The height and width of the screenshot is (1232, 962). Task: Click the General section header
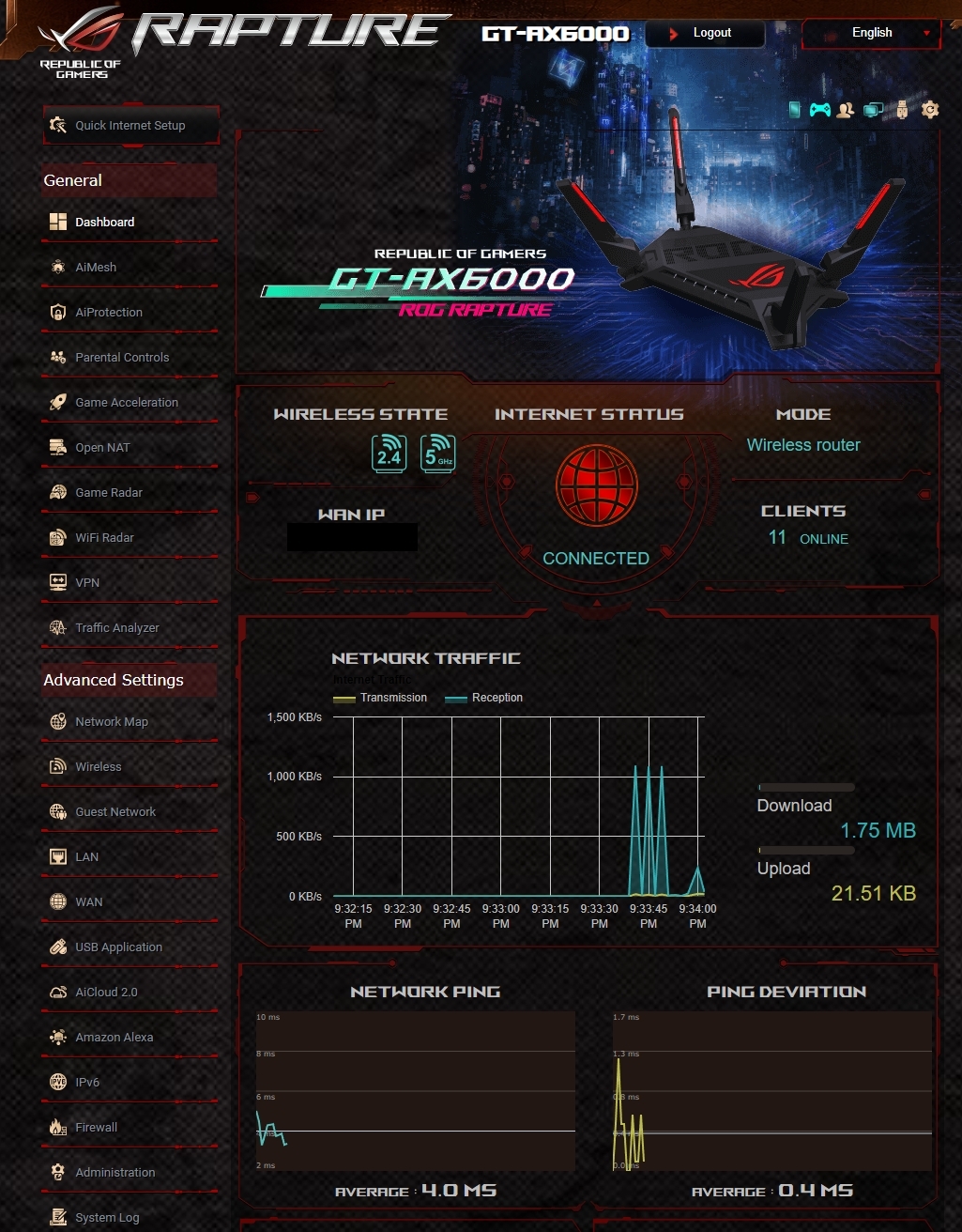pos(130,180)
